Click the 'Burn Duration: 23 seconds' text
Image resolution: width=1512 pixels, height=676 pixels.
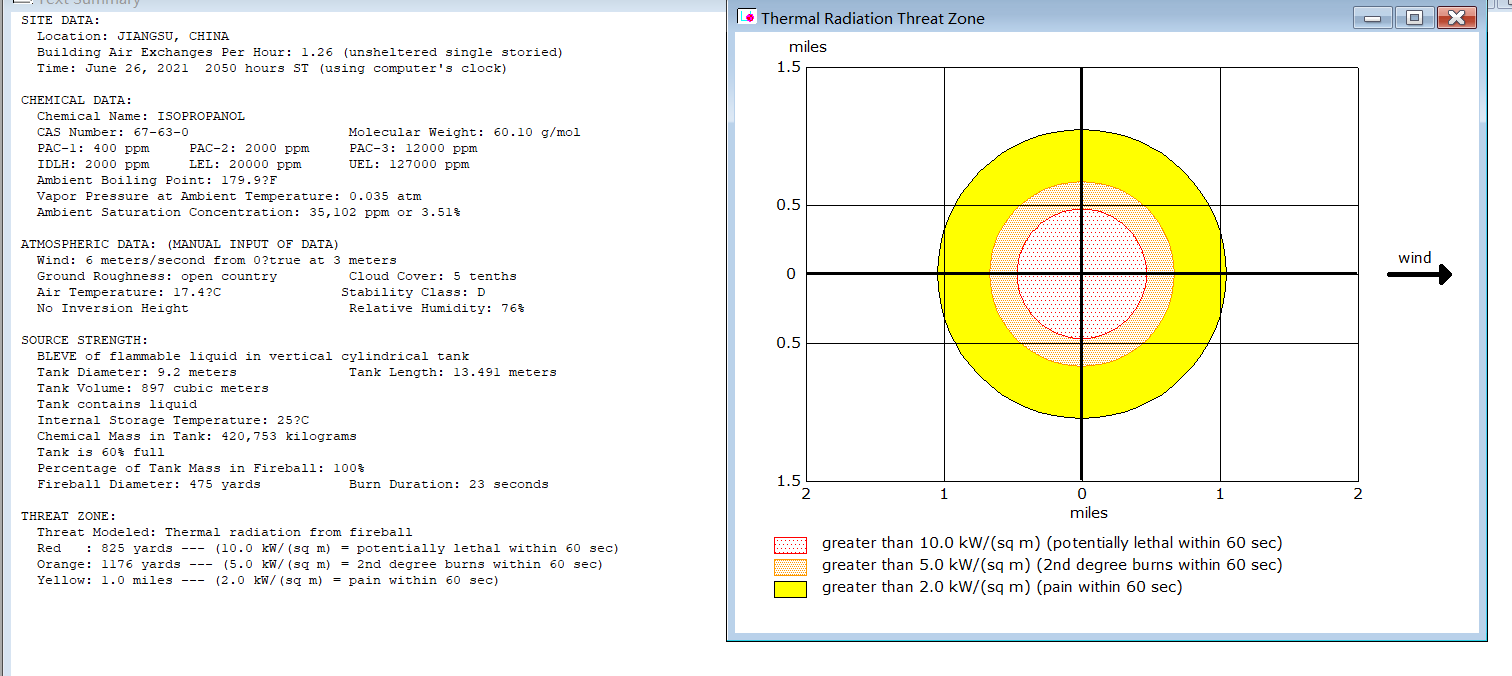pos(449,484)
